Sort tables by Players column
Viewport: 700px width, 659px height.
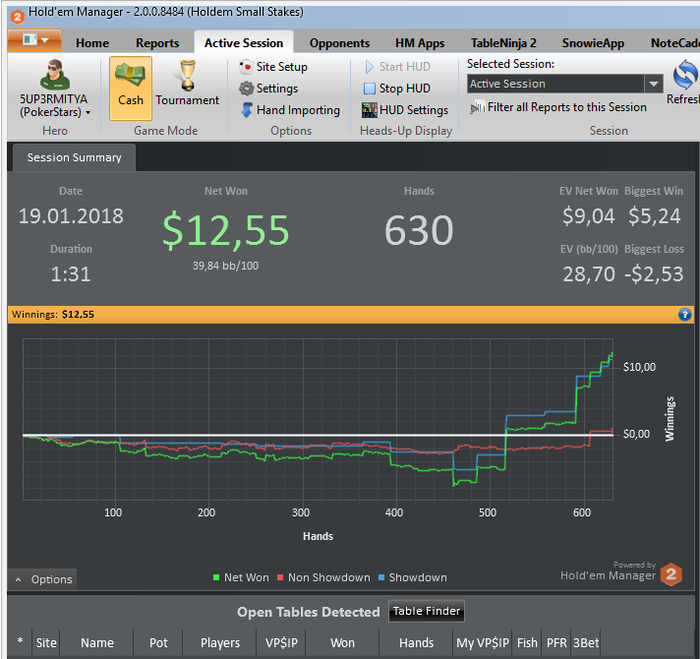coord(220,643)
